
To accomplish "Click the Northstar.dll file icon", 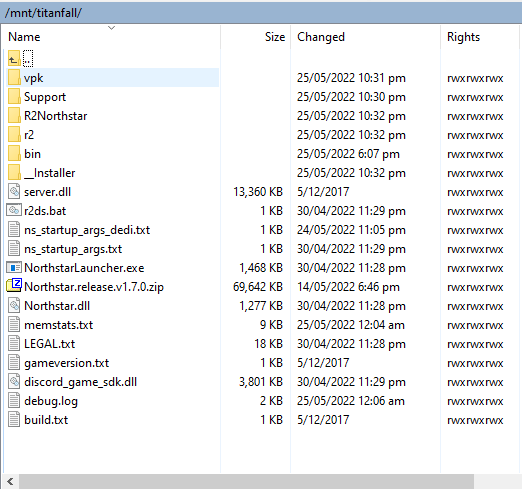I will tap(14, 306).
